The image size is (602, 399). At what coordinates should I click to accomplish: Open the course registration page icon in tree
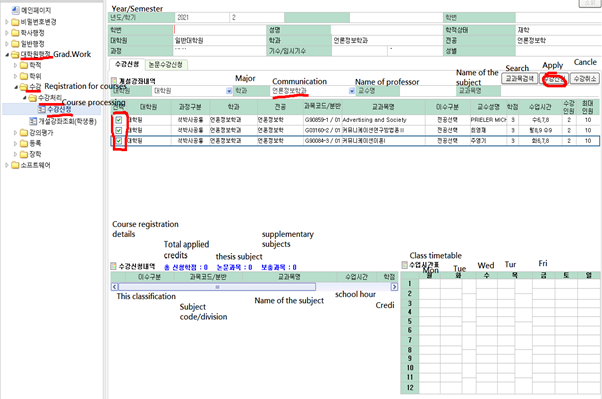point(42,110)
